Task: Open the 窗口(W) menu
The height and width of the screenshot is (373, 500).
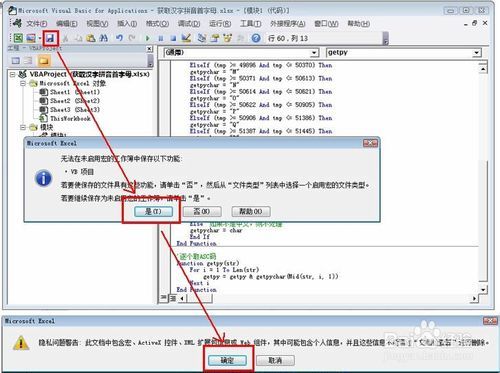Action: [326, 24]
